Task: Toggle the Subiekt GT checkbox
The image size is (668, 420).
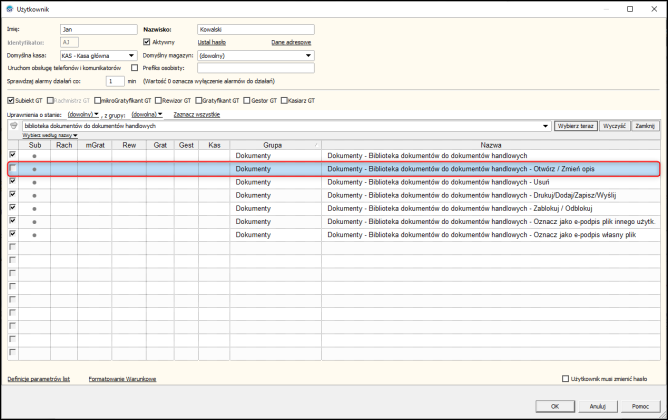Action: coord(11,101)
